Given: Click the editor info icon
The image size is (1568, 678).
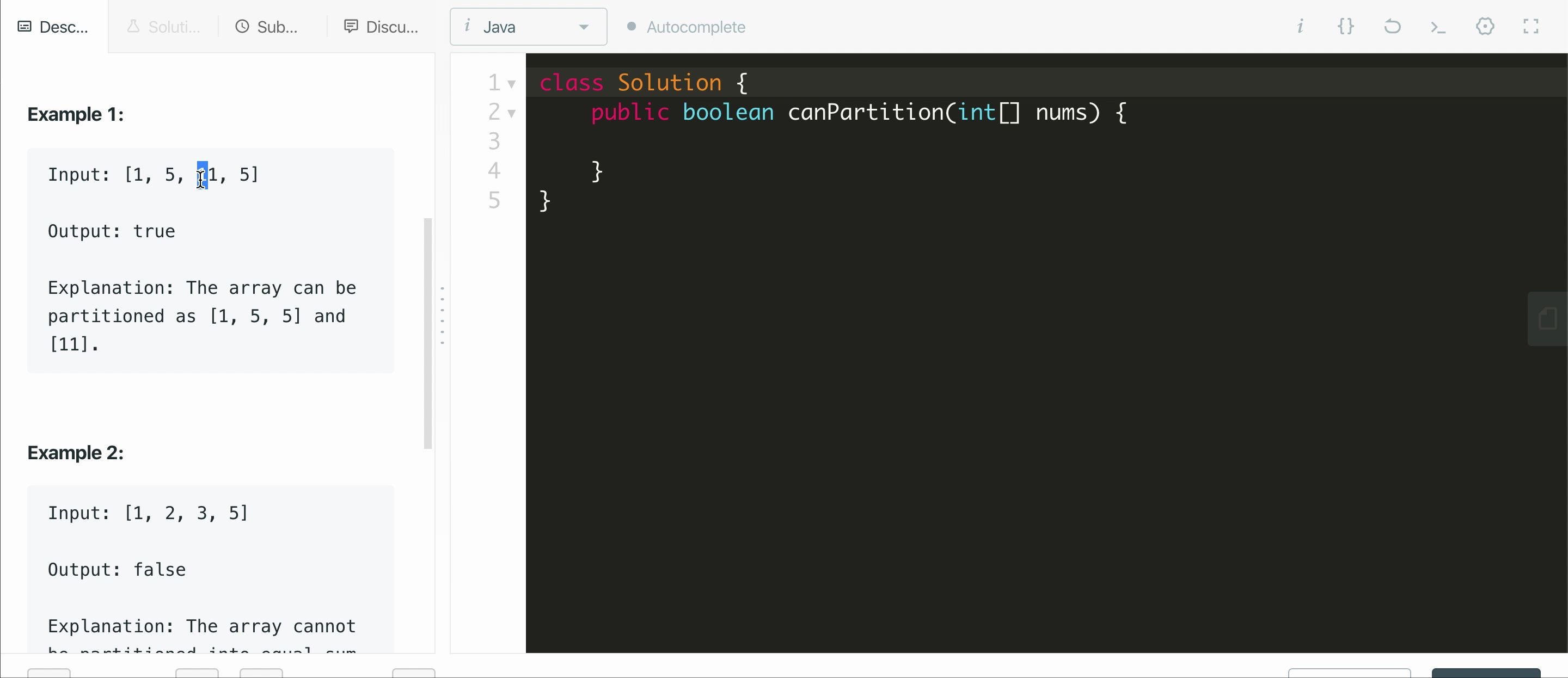Looking at the screenshot, I should click(1300, 26).
